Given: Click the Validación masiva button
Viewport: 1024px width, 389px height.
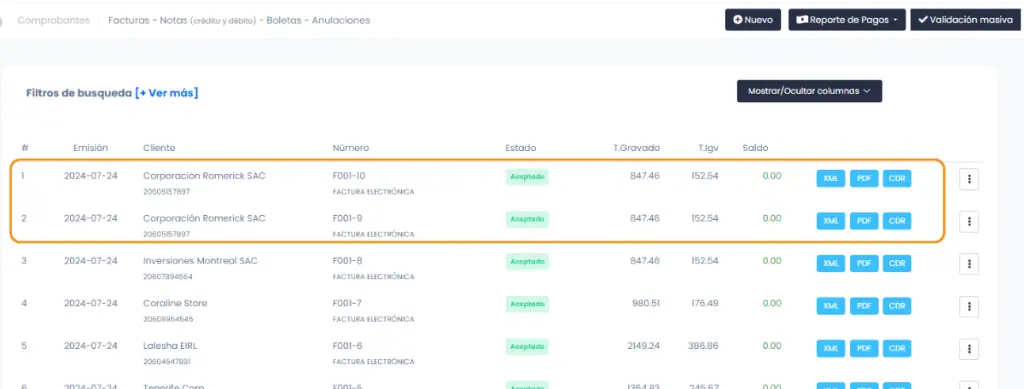Looking at the screenshot, I should click(x=965, y=20).
